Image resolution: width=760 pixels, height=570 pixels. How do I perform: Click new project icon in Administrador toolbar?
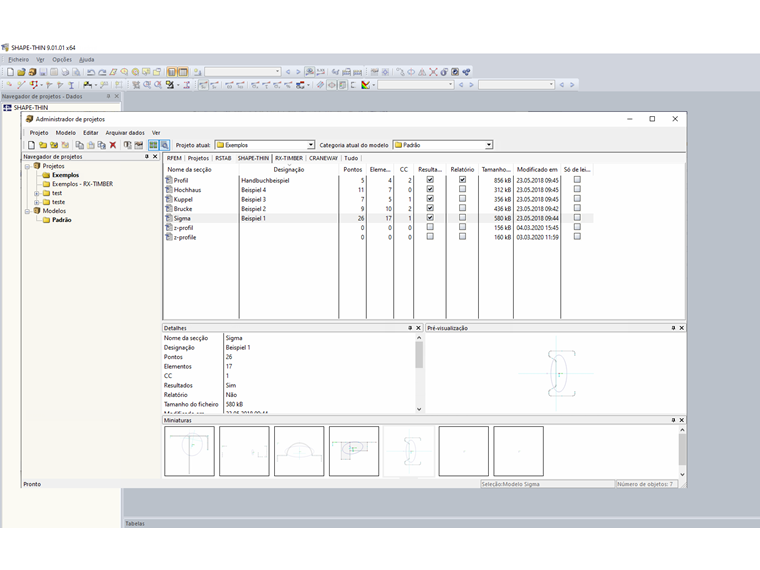[x=32, y=145]
